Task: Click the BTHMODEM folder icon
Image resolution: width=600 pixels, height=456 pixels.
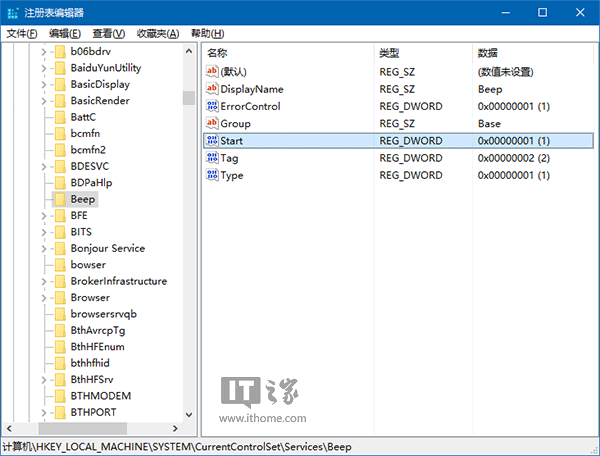Action: (x=60, y=396)
